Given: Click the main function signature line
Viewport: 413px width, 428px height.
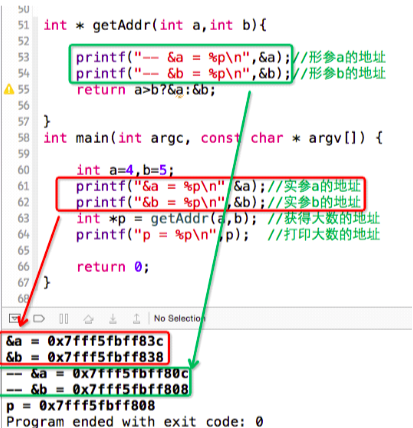Looking at the screenshot, I should coord(213,138).
